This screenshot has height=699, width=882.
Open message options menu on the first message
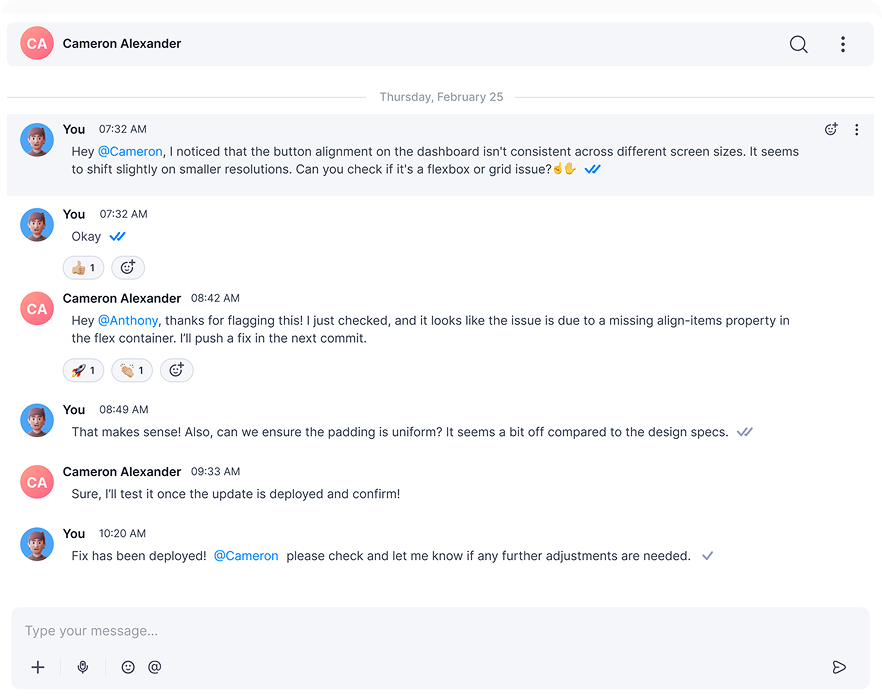click(x=857, y=129)
